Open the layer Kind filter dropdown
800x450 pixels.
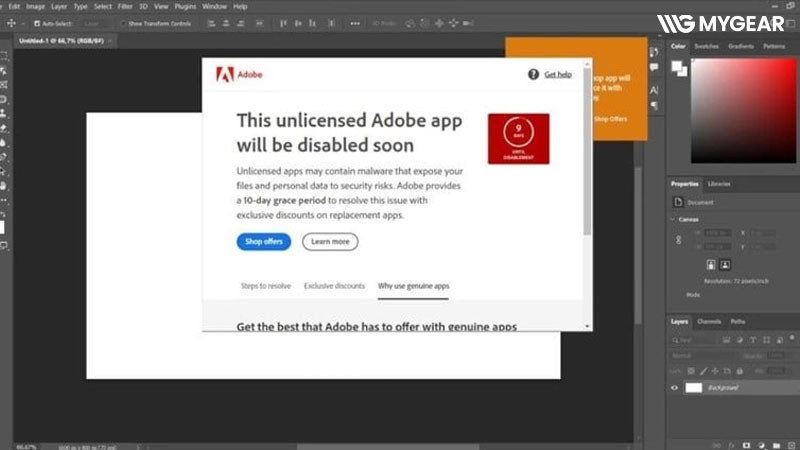click(694, 340)
